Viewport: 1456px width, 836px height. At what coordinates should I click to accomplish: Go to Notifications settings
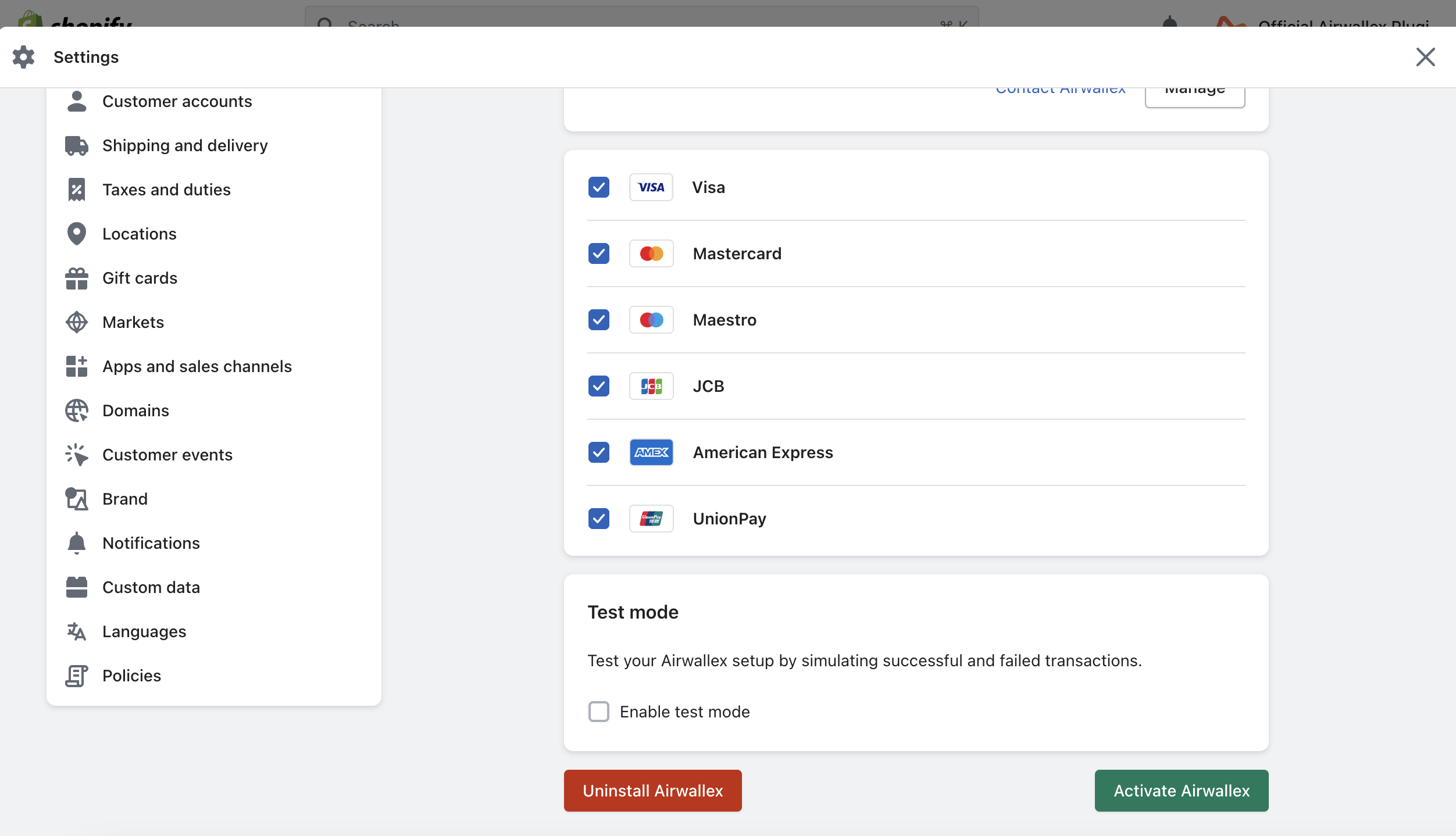coord(151,543)
